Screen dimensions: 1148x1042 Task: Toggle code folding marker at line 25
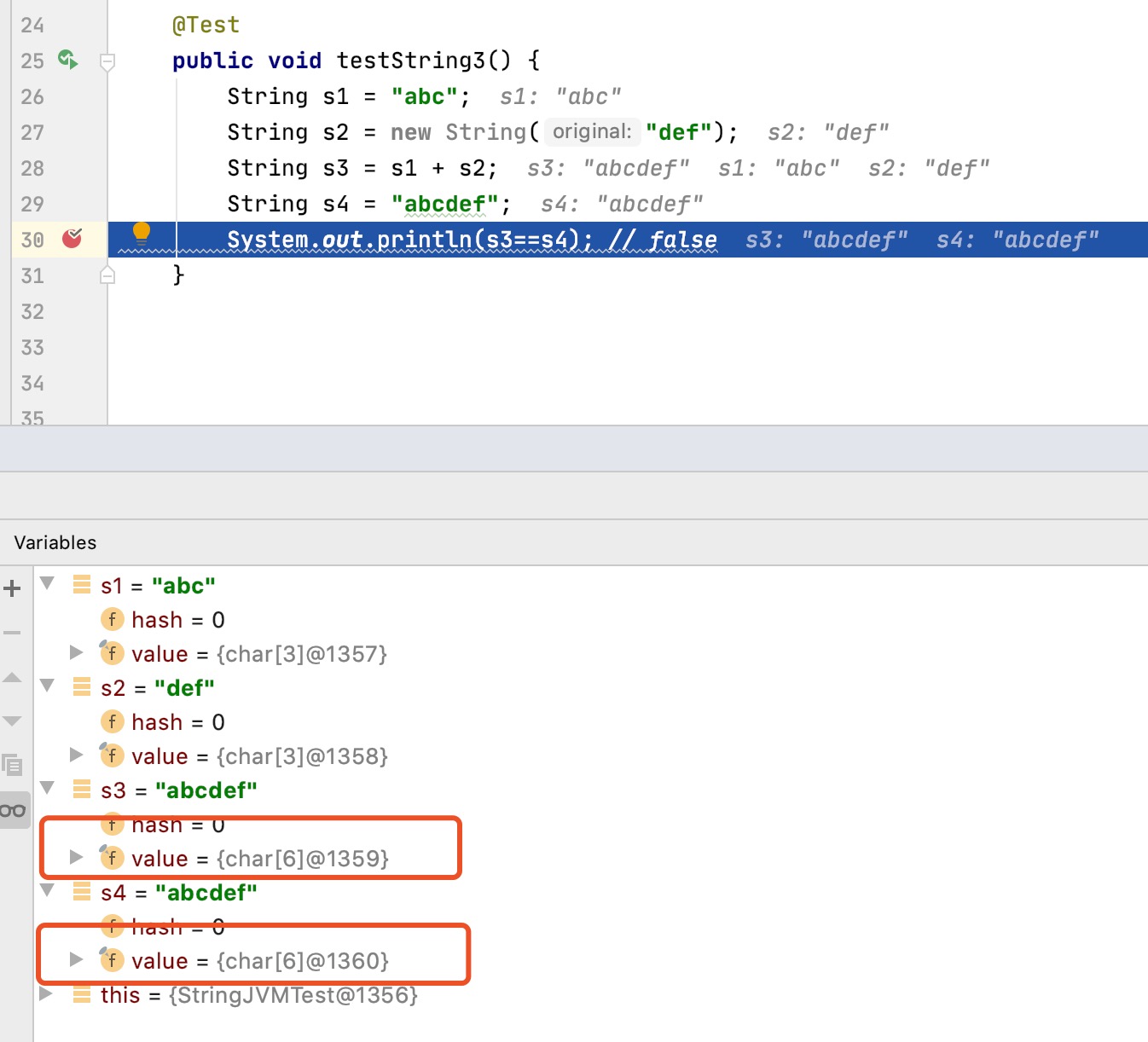click(107, 61)
